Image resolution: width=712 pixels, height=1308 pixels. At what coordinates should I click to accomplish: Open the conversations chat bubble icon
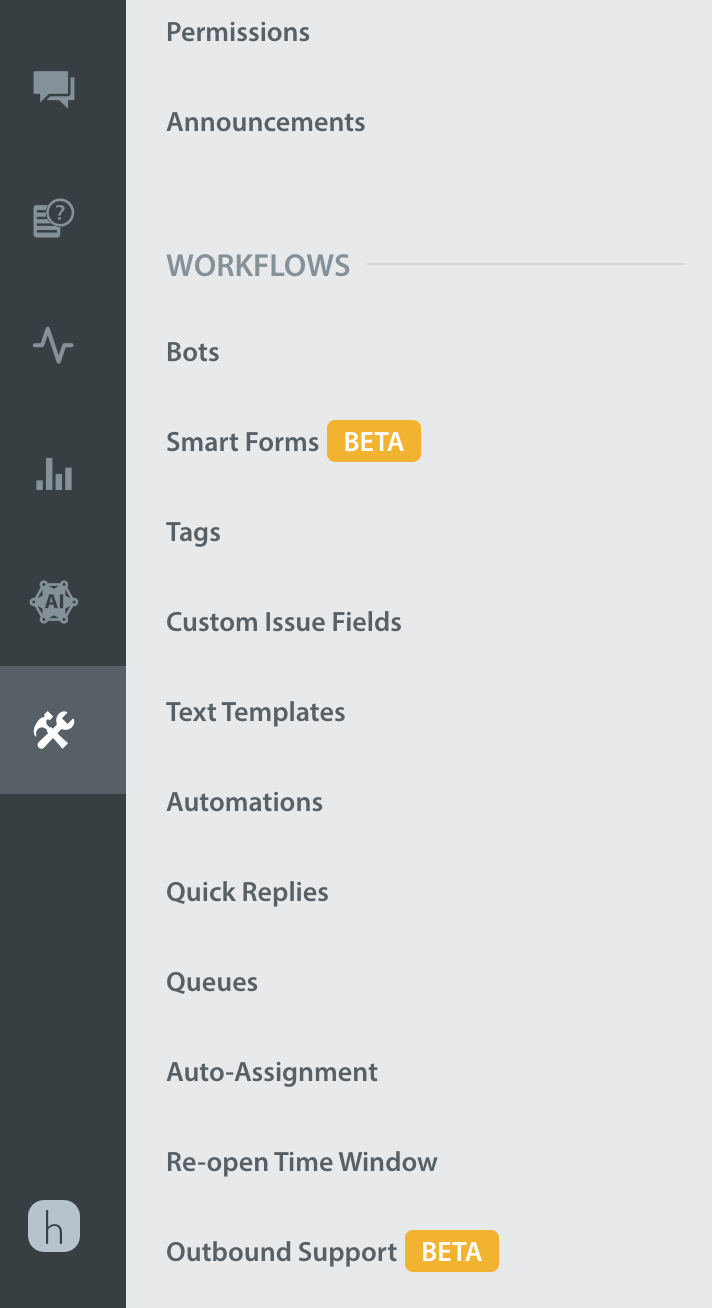pos(54,88)
